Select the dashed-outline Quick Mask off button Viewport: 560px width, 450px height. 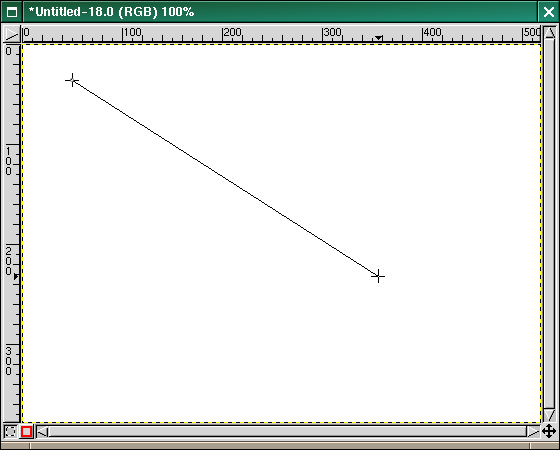click(11, 431)
